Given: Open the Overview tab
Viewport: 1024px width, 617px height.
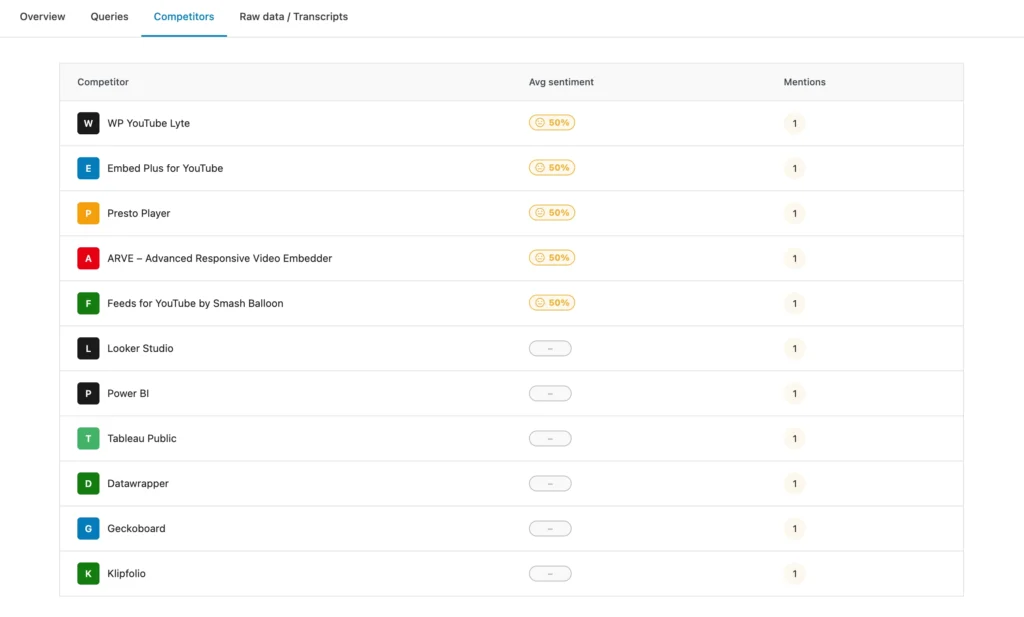Looking at the screenshot, I should [42, 17].
